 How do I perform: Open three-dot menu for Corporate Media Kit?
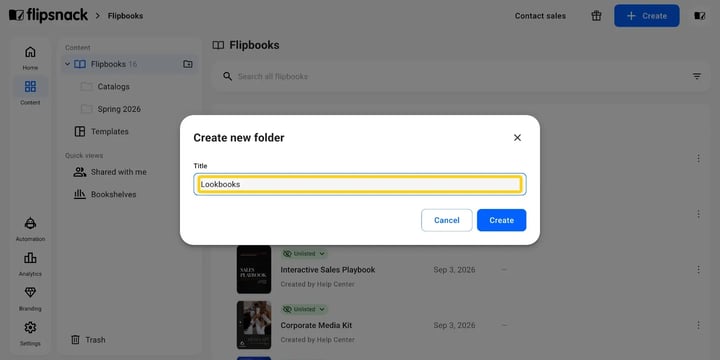(x=698, y=325)
